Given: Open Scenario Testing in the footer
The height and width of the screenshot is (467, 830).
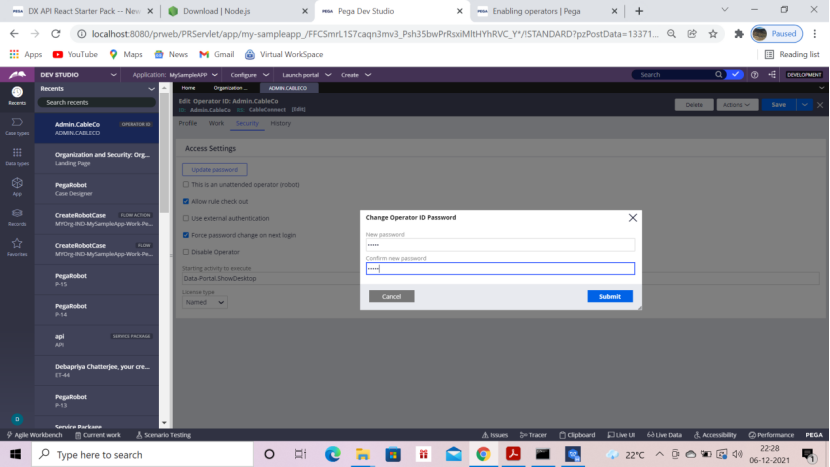Looking at the screenshot, I should 164,435.
